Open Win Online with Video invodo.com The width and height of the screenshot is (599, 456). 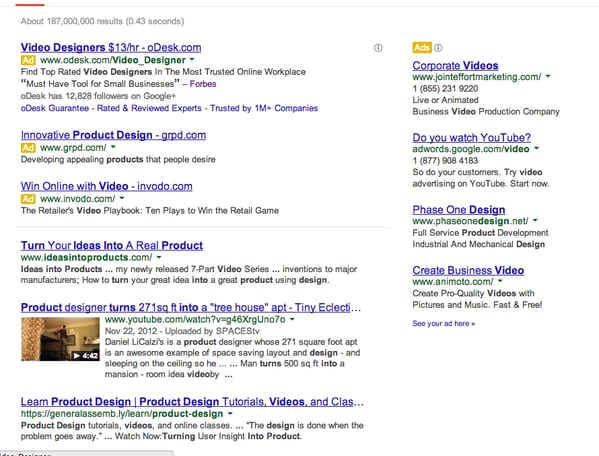(x=107, y=186)
